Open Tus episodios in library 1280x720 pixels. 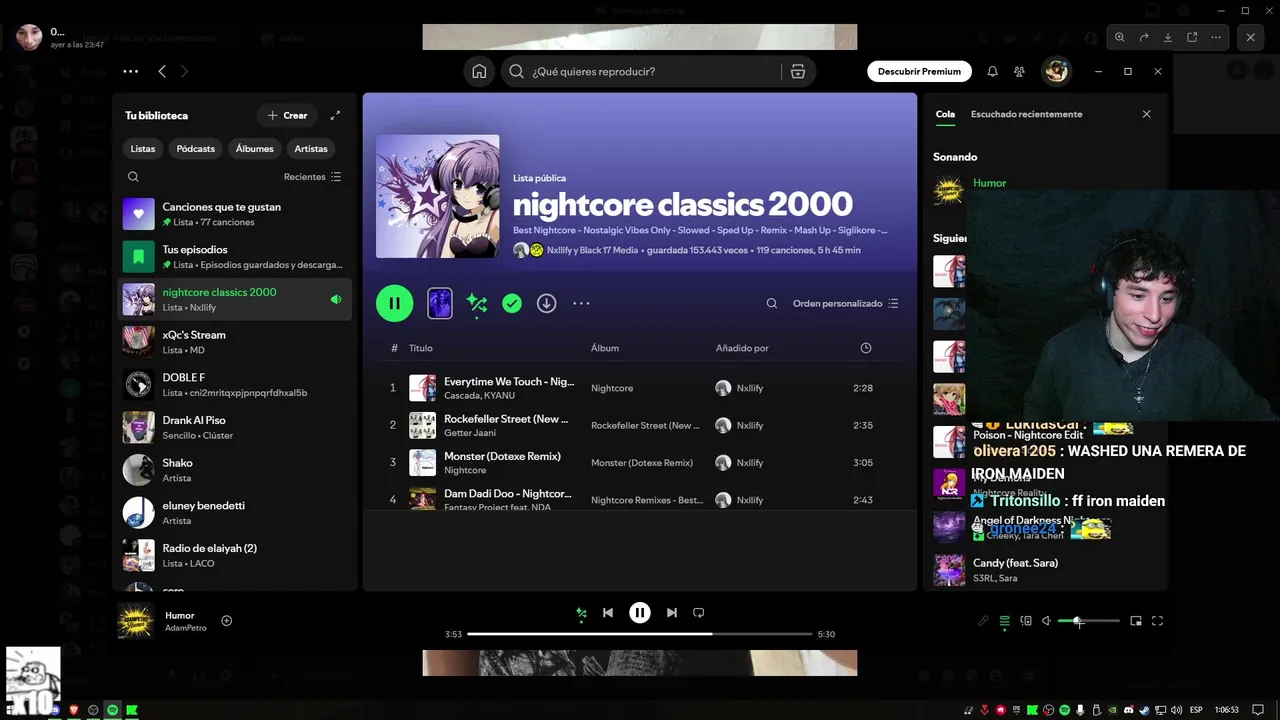[x=236, y=257]
